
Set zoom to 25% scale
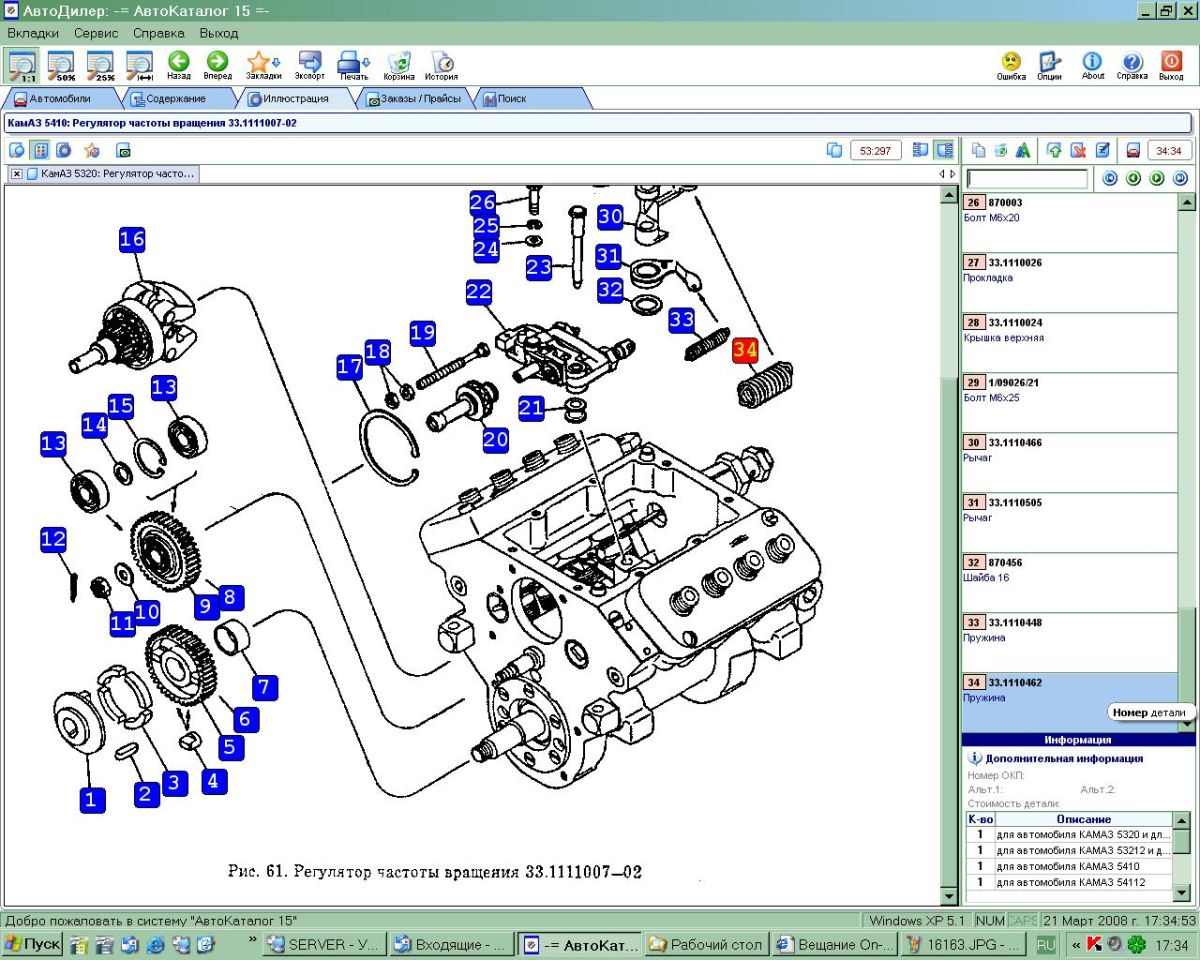(100, 65)
